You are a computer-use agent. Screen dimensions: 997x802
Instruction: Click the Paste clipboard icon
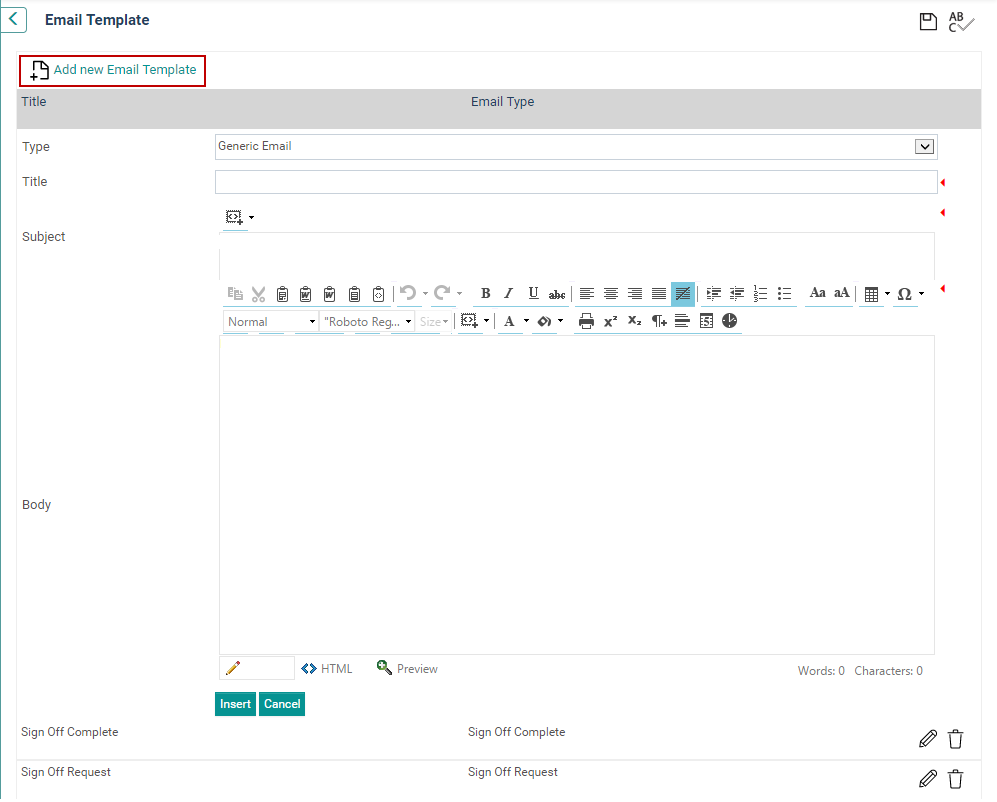pos(282,294)
